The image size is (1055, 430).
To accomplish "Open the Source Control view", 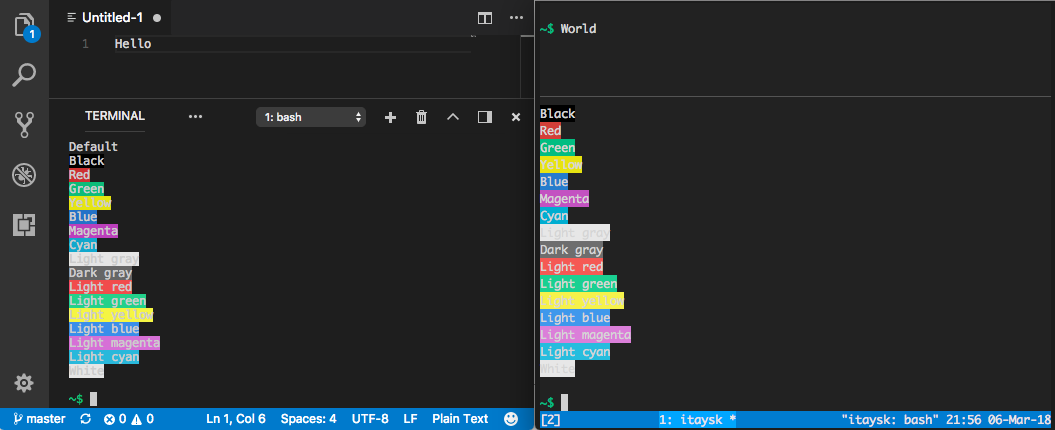I will click(24, 125).
